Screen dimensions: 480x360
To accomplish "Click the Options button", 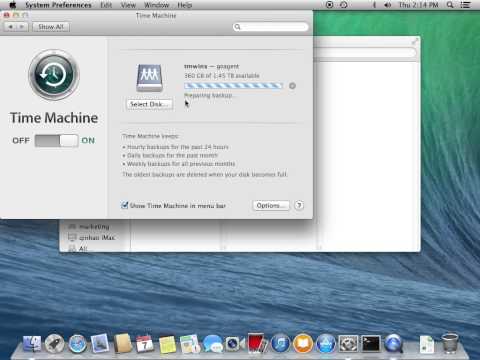I will click(271, 205).
